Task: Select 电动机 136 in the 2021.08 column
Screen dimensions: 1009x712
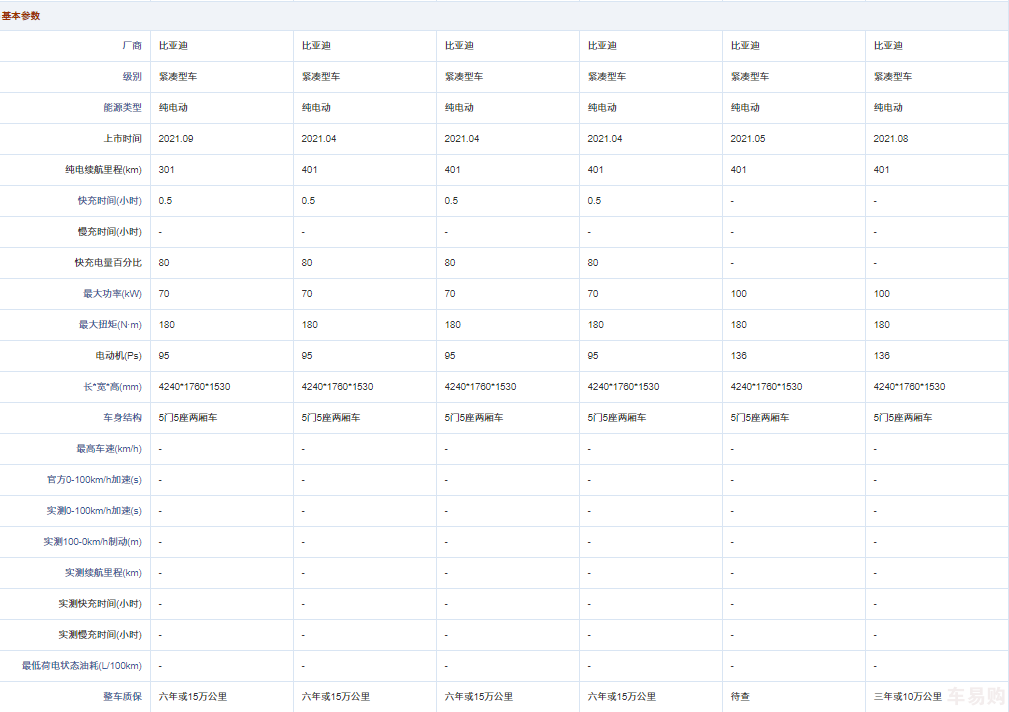Action: point(882,355)
